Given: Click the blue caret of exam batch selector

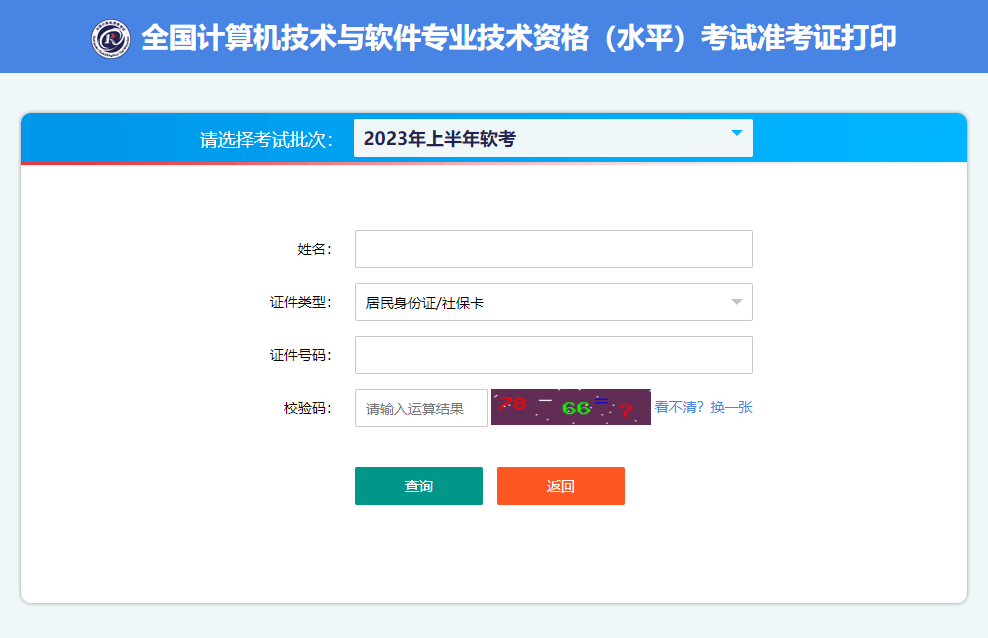Looking at the screenshot, I should click(x=737, y=133).
